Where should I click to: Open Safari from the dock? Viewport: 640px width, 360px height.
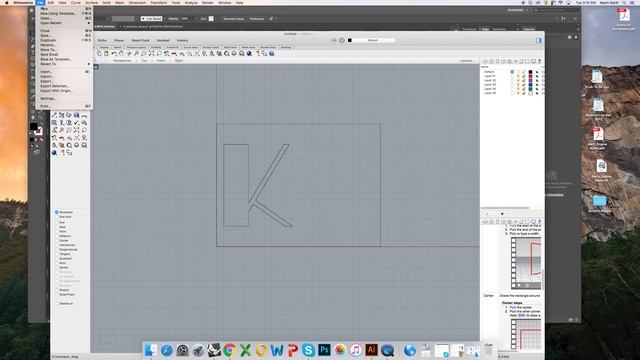[167, 350]
